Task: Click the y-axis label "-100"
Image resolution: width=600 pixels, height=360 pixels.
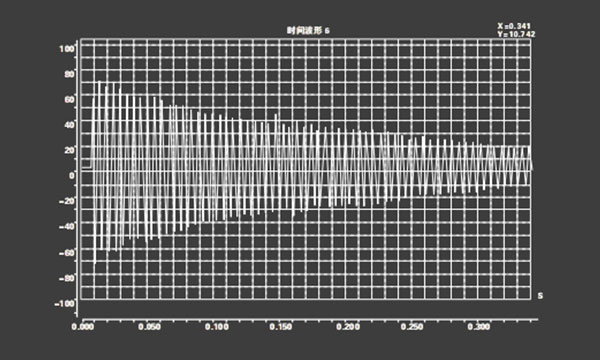Action: (64, 304)
